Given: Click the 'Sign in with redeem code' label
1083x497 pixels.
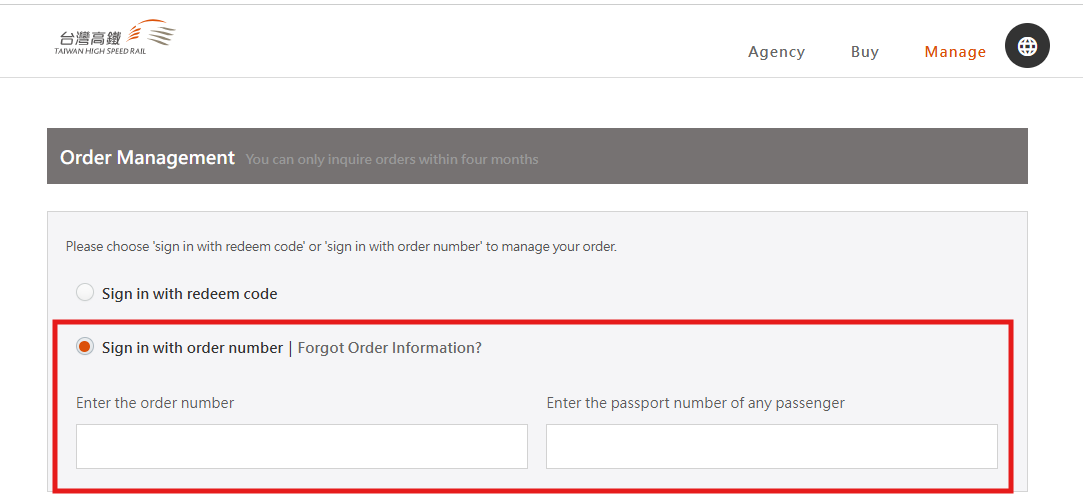Looking at the screenshot, I should [189, 294].
